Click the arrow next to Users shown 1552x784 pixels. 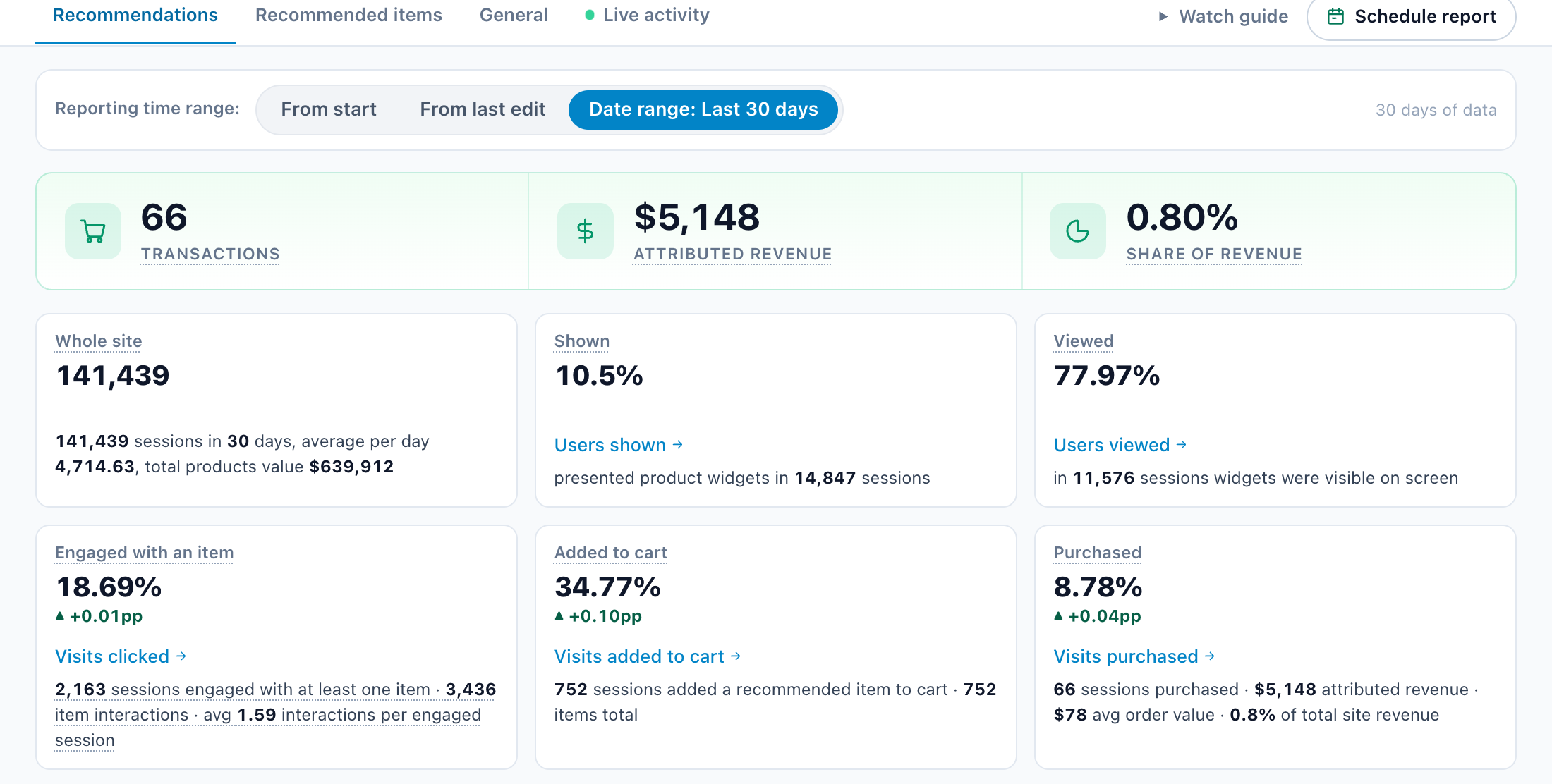[x=678, y=444]
